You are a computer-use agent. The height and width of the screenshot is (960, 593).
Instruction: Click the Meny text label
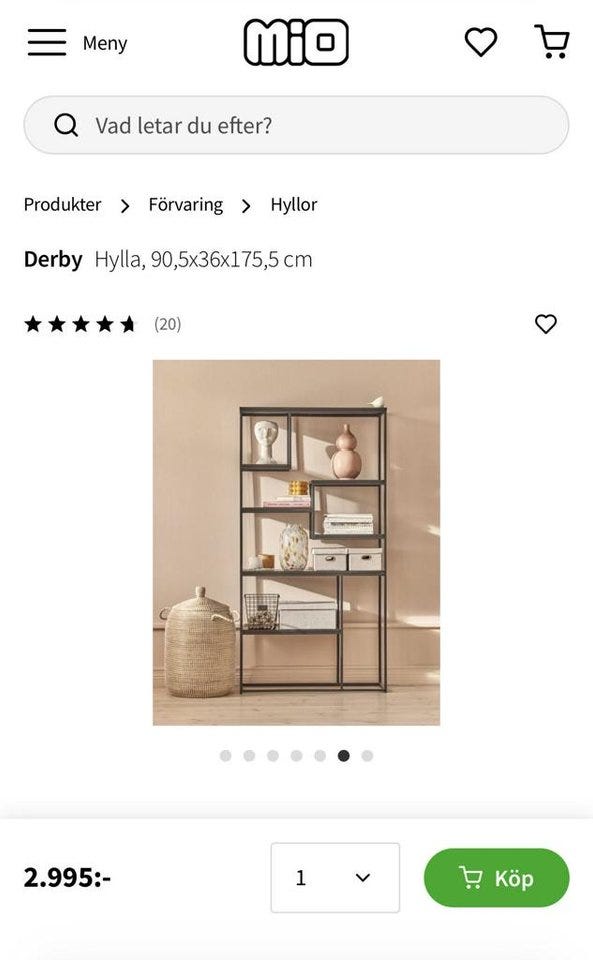105,43
